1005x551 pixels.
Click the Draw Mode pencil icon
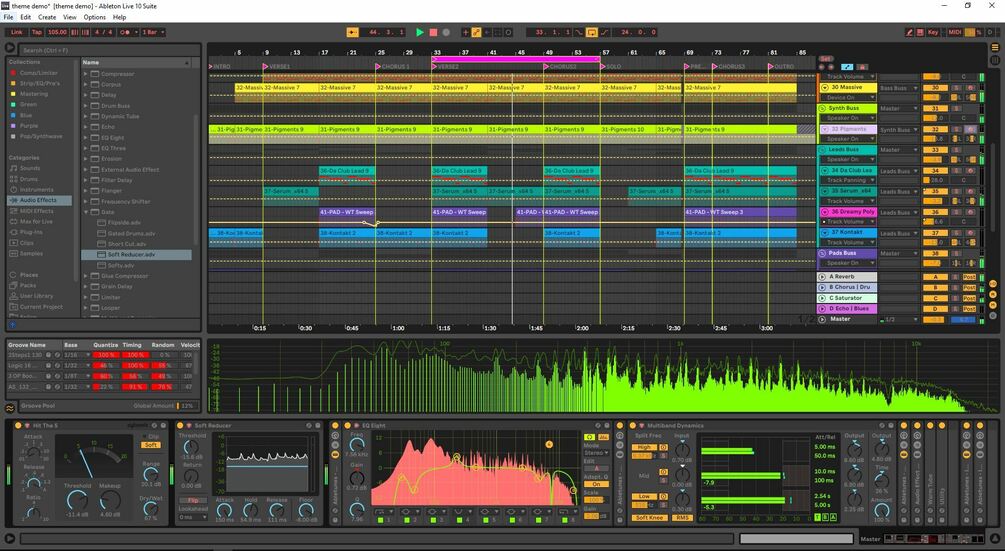coord(909,32)
